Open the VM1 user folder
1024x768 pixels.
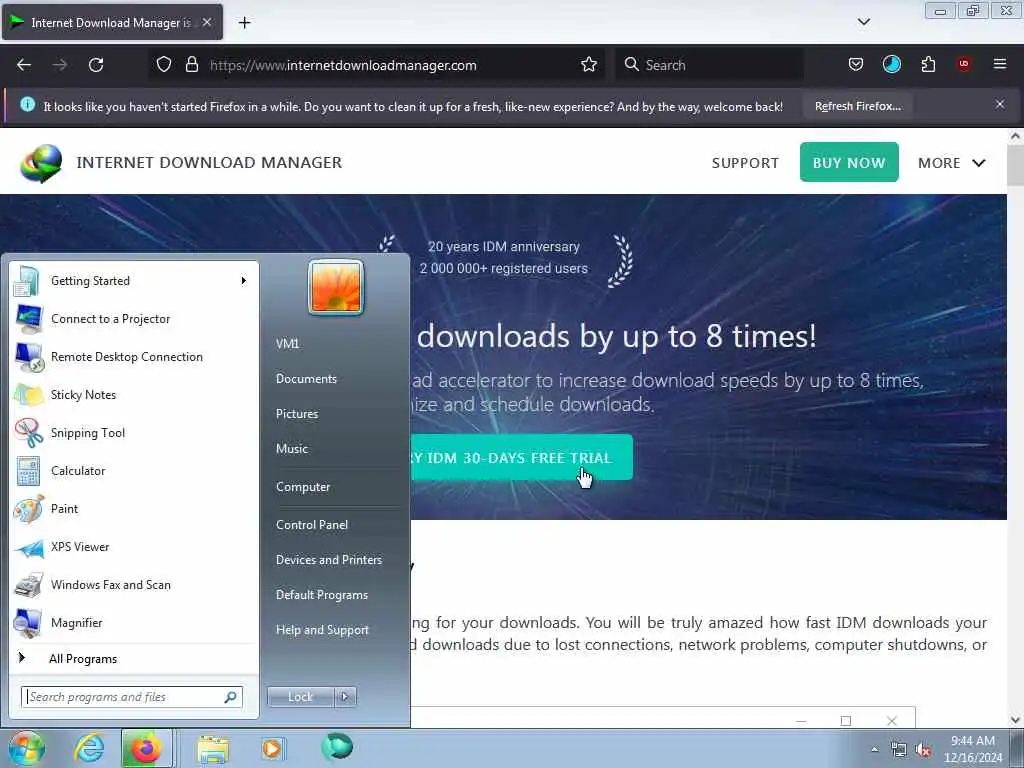click(x=287, y=344)
